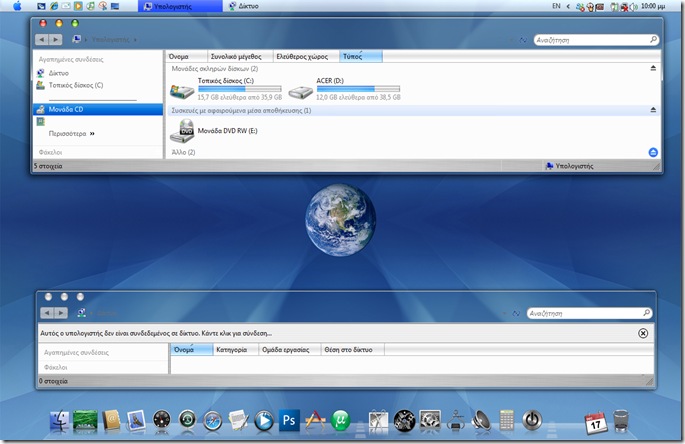The width and height of the screenshot is (685, 444).
Task: Open the Dashboard gauge icon in dock
Action: tap(162, 421)
